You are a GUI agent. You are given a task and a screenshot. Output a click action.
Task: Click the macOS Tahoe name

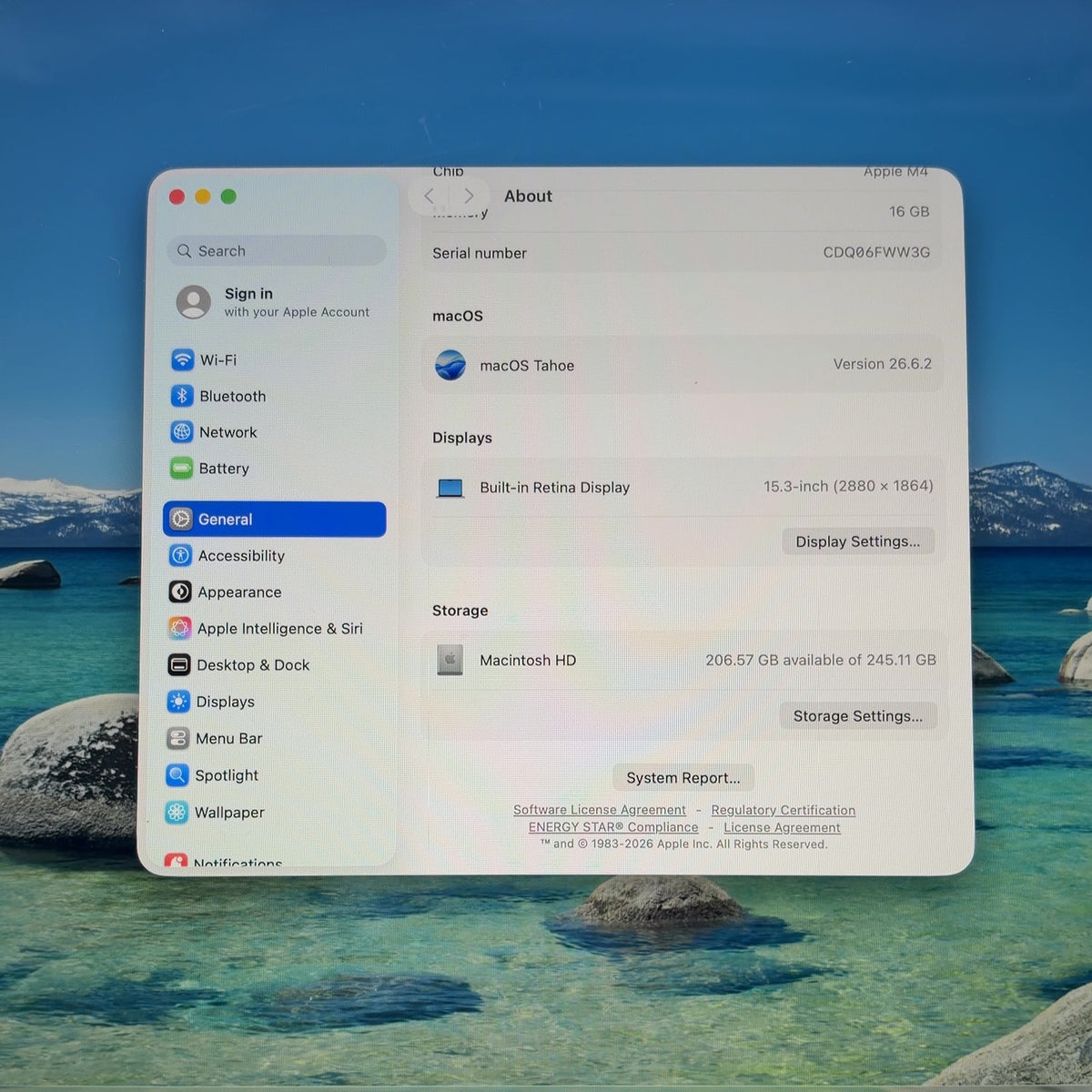(x=527, y=366)
